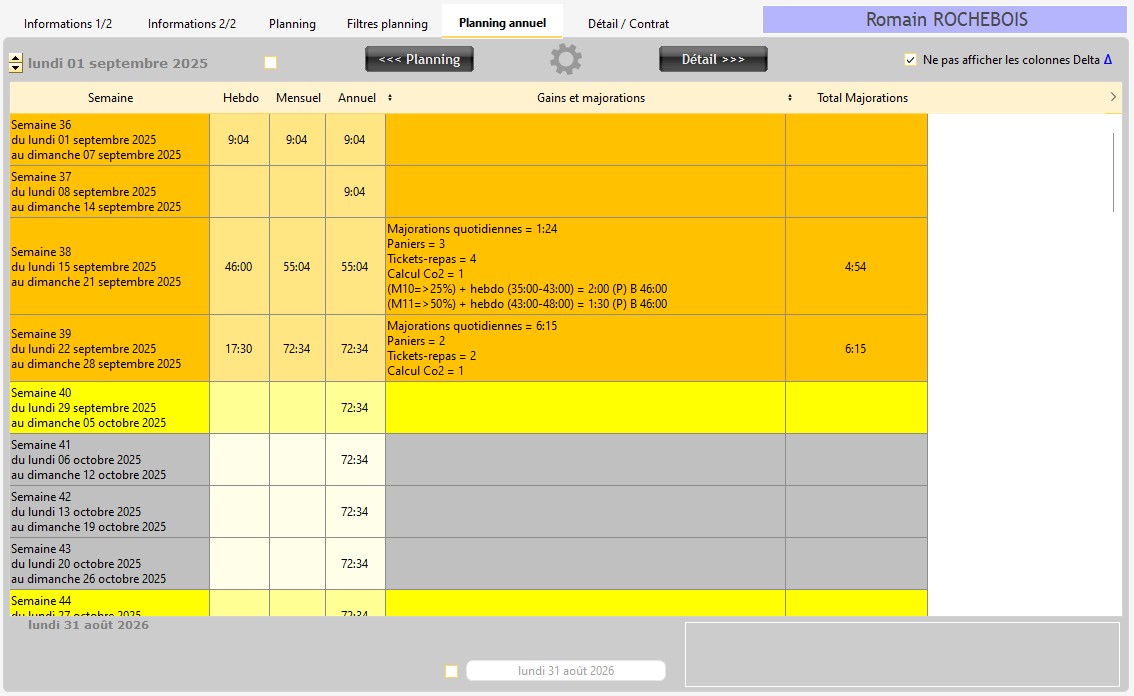Uncheck 'Ne pas afficher les colonnes Delta'
The height and width of the screenshot is (696, 1134).
tap(910, 60)
